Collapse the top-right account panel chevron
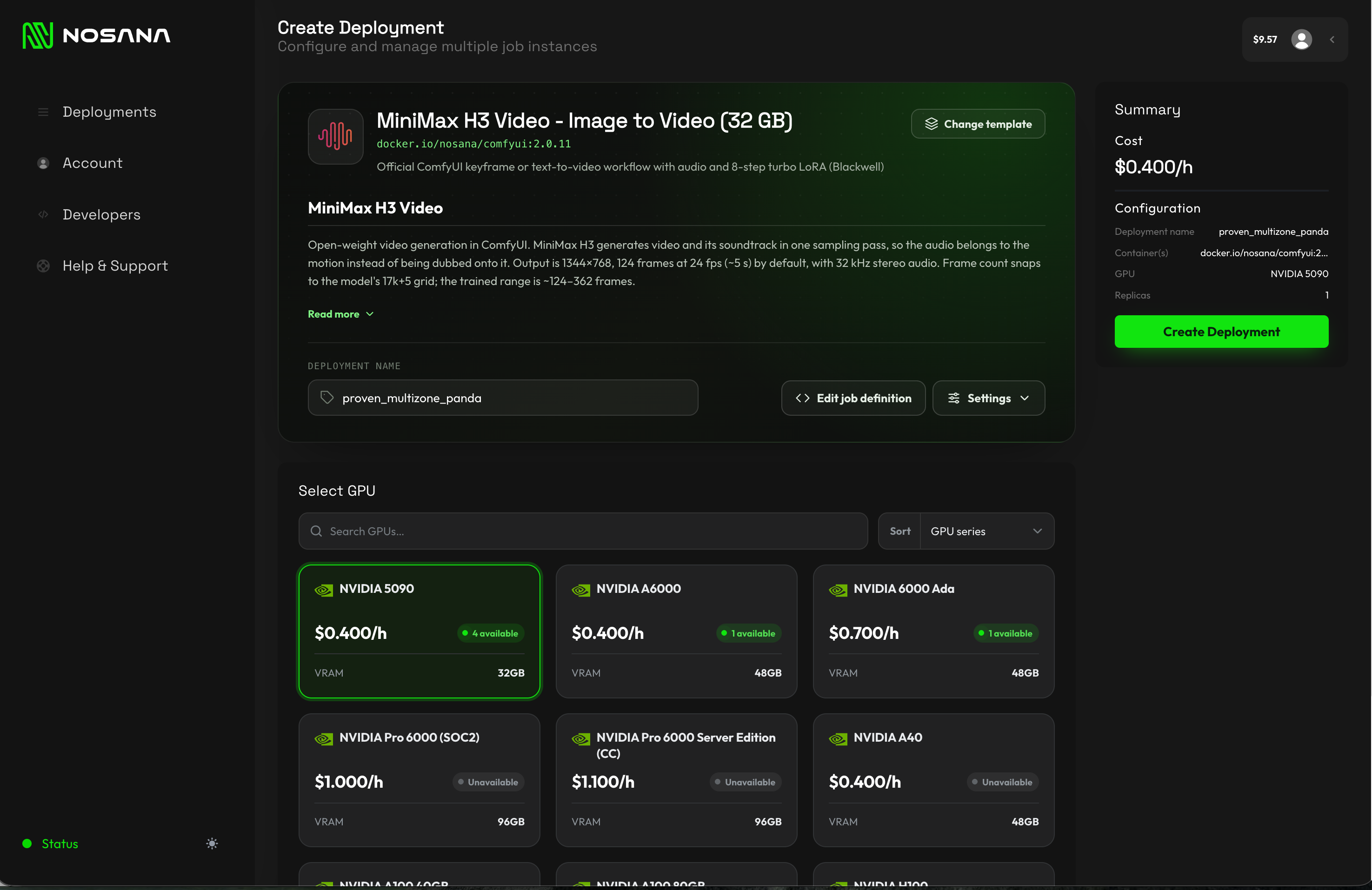Viewport: 1372px width, 890px height. (x=1332, y=39)
